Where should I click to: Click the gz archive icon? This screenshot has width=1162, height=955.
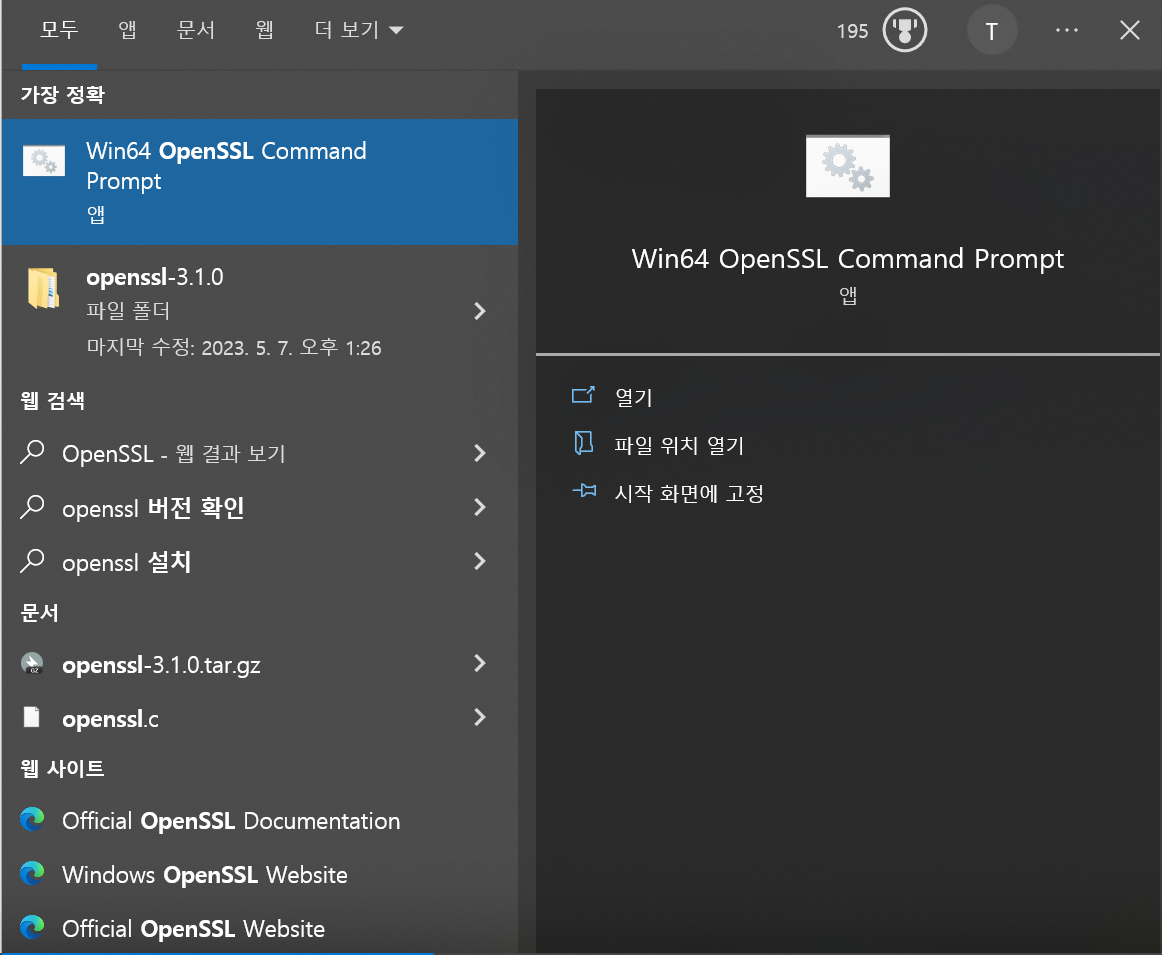[x=33, y=663]
